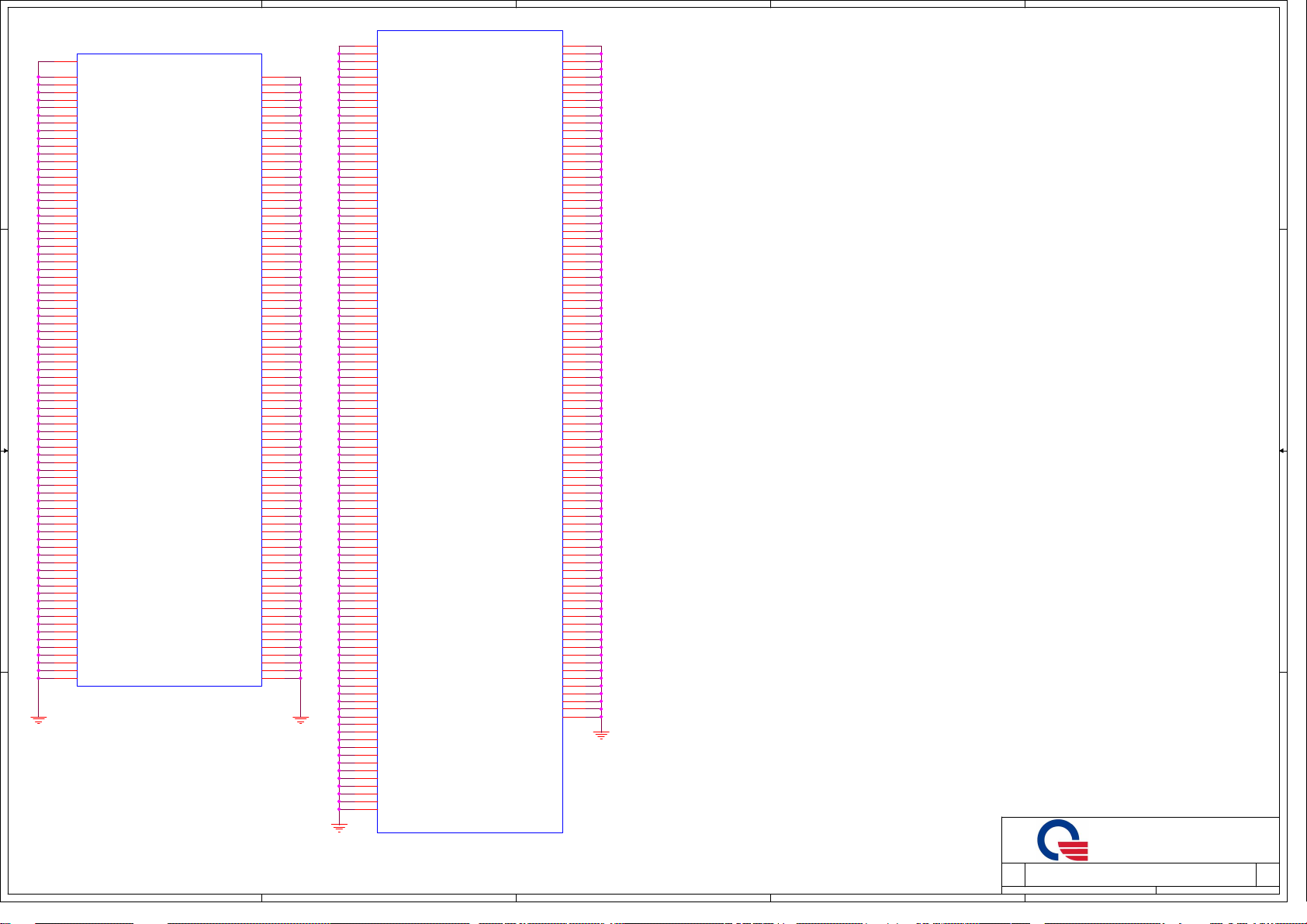Select the smaller component body on the left
Image resolution: width=1307 pixels, height=924 pixels.
(x=169, y=369)
